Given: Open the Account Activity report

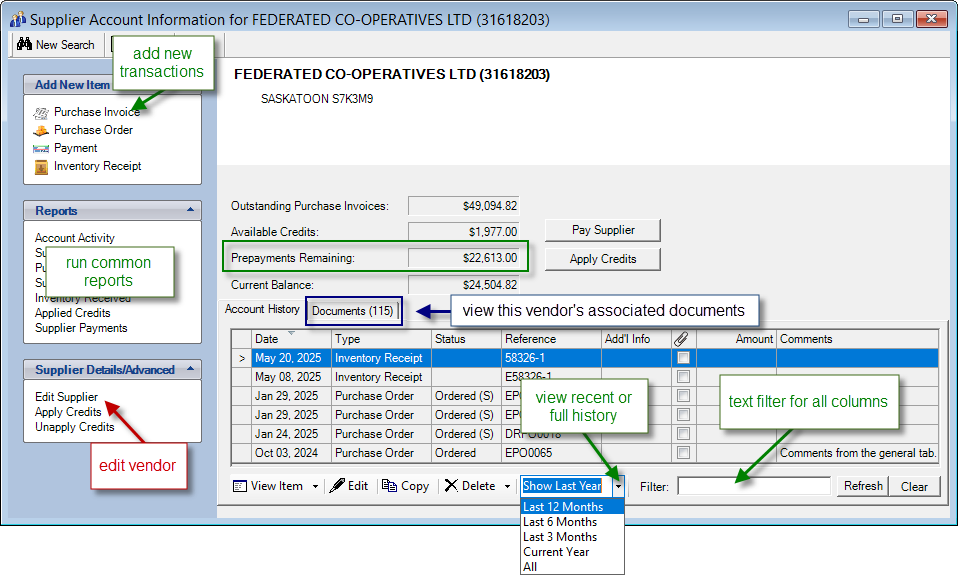Looking at the screenshot, I should [75, 238].
